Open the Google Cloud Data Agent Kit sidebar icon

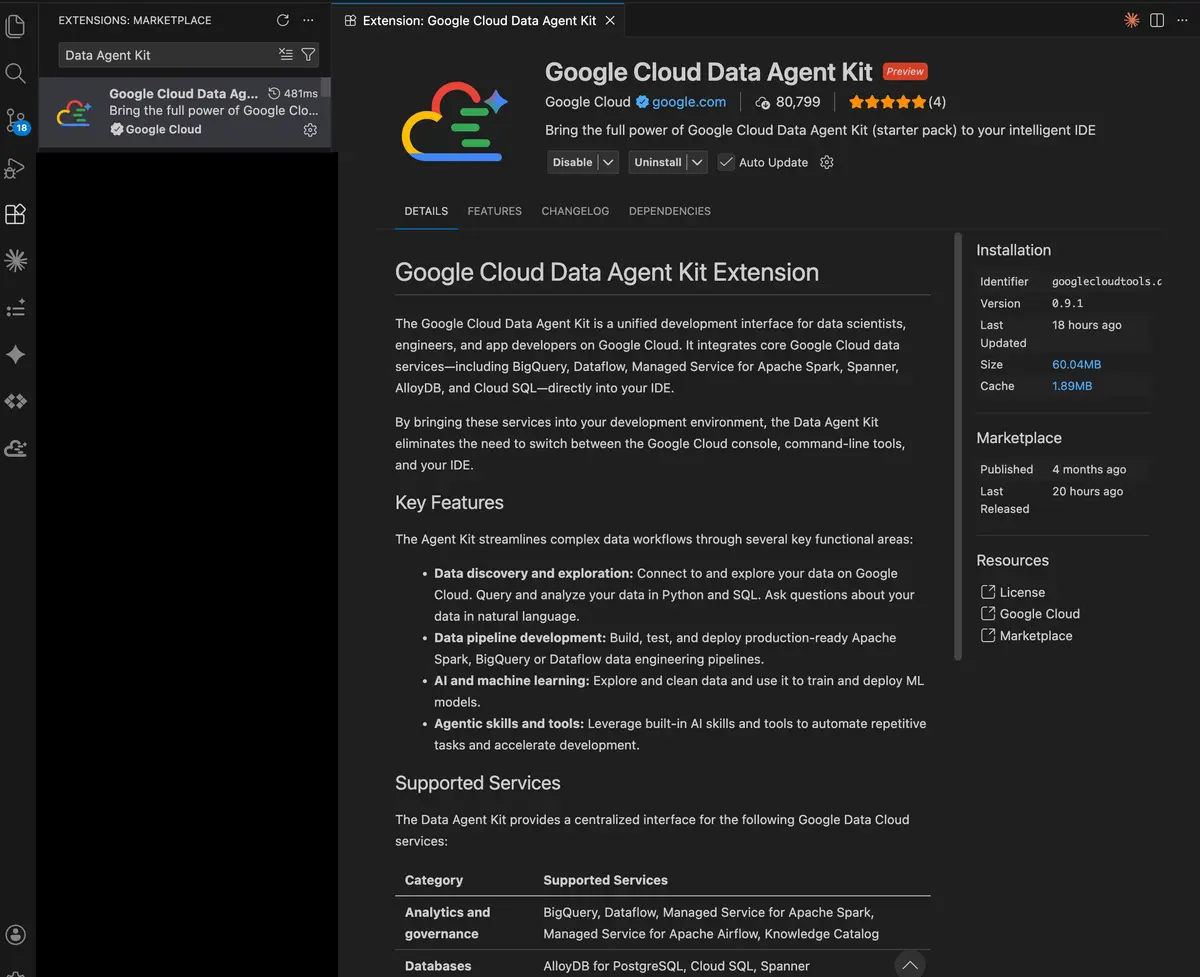click(x=15, y=448)
